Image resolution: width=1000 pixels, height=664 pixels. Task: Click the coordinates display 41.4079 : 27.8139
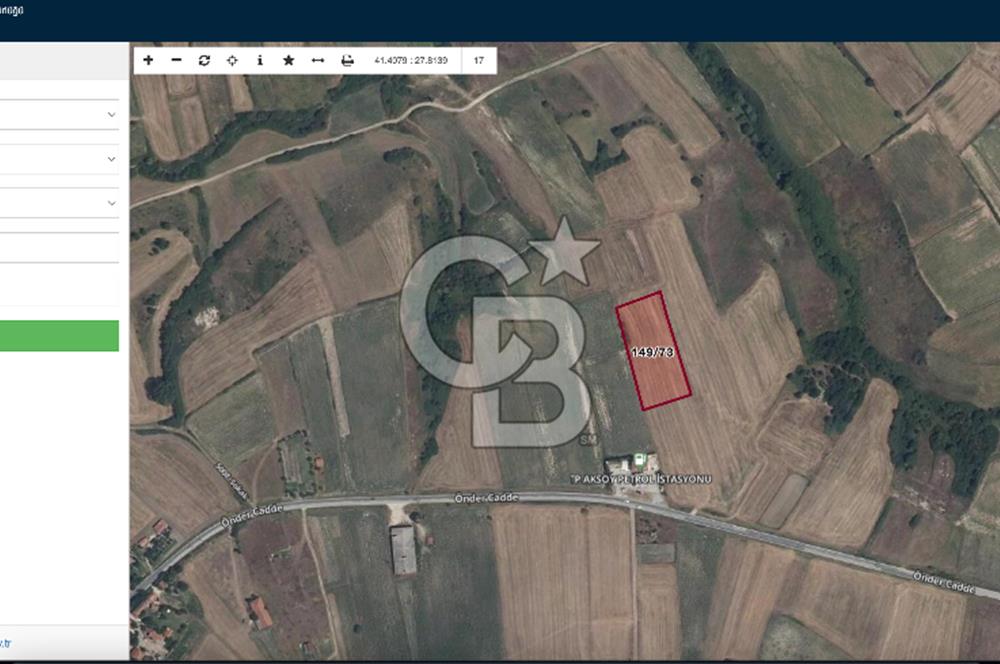click(411, 60)
